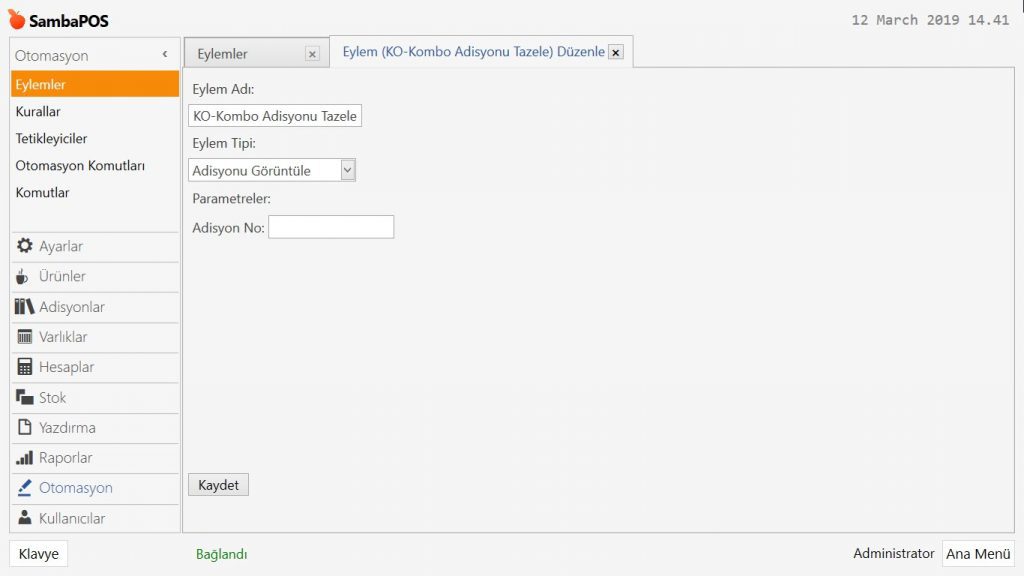Viewport: 1024px width, 576px height.
Task: Click the cup icon for Ürünler
Action: 23,276
